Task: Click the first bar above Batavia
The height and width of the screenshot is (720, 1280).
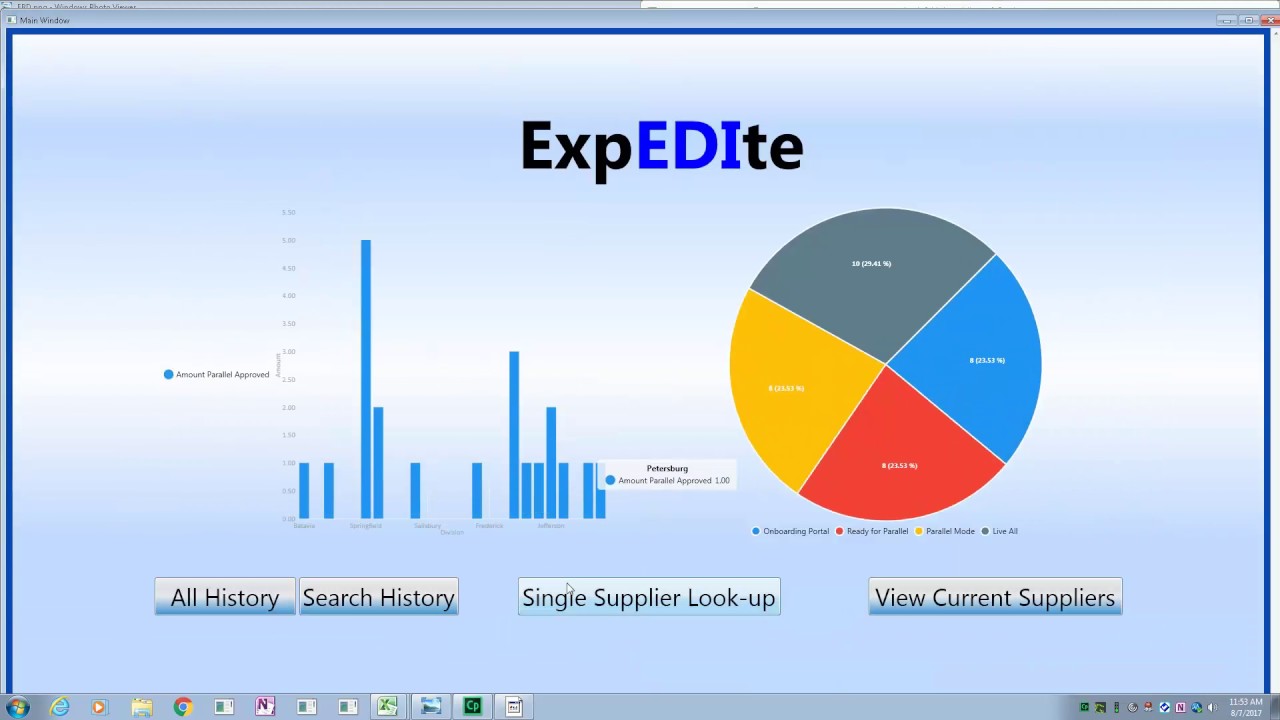Action: click(304, 491)
